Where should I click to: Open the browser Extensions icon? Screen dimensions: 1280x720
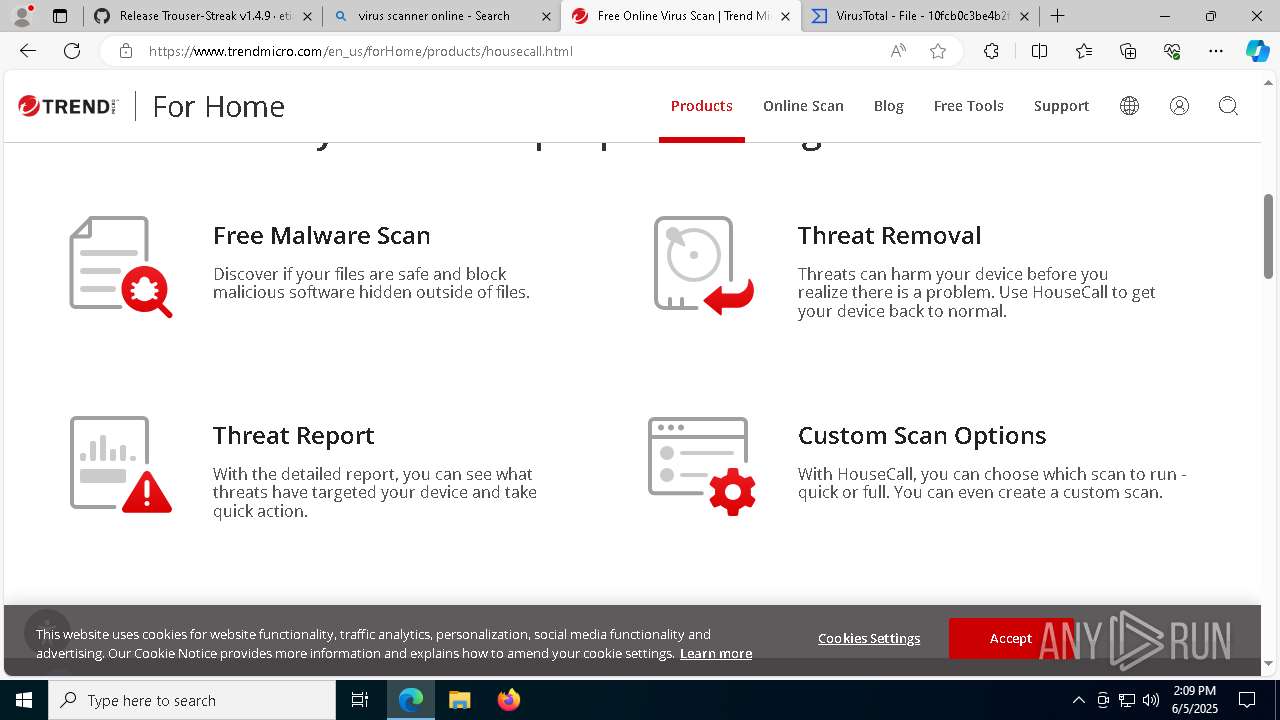tap(991, 51)
